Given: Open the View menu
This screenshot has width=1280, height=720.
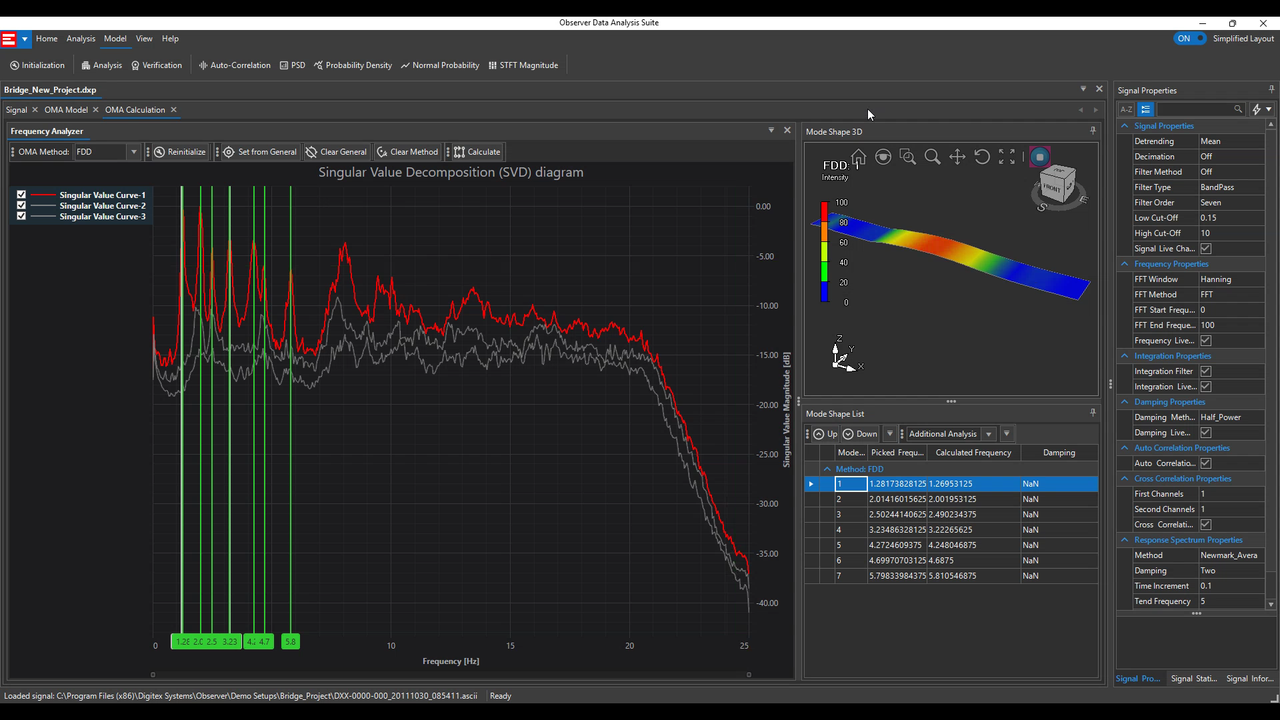Looking at the screenshot, I should pos(144,39).
